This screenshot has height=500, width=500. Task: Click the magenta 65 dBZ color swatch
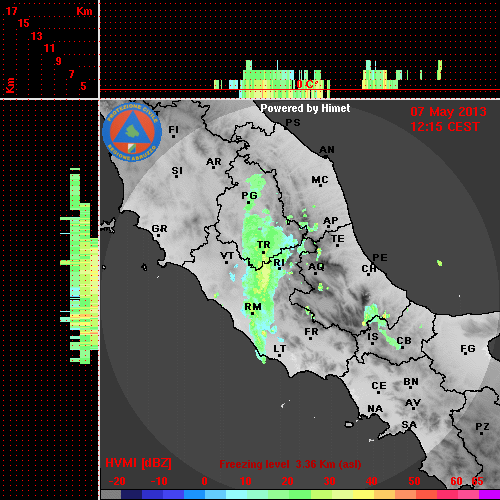click(489, 494)
